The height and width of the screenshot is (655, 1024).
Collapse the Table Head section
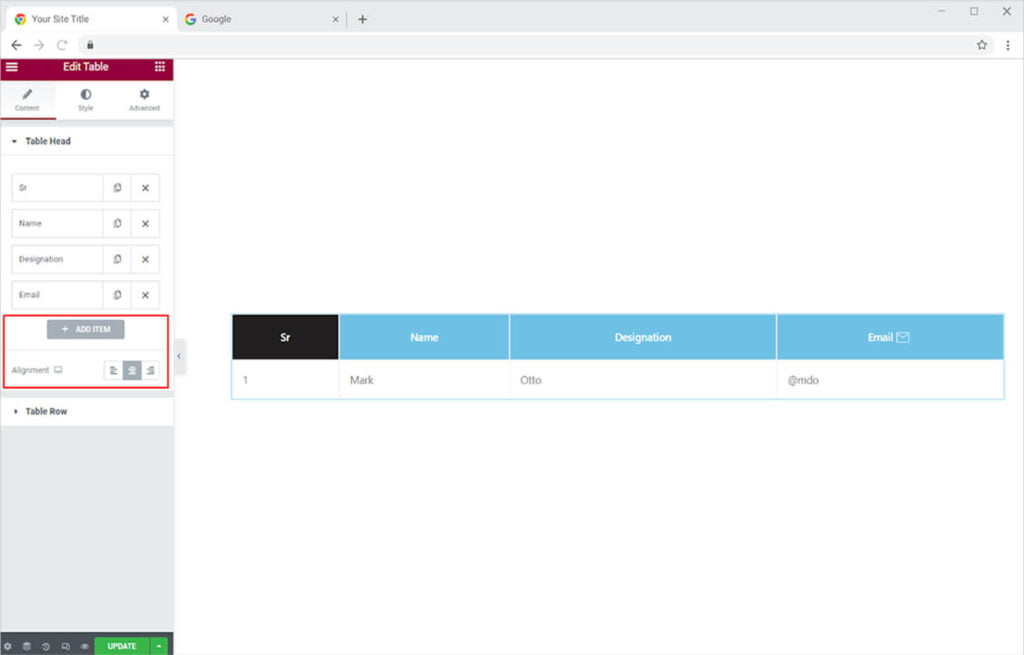click(47, 142)
